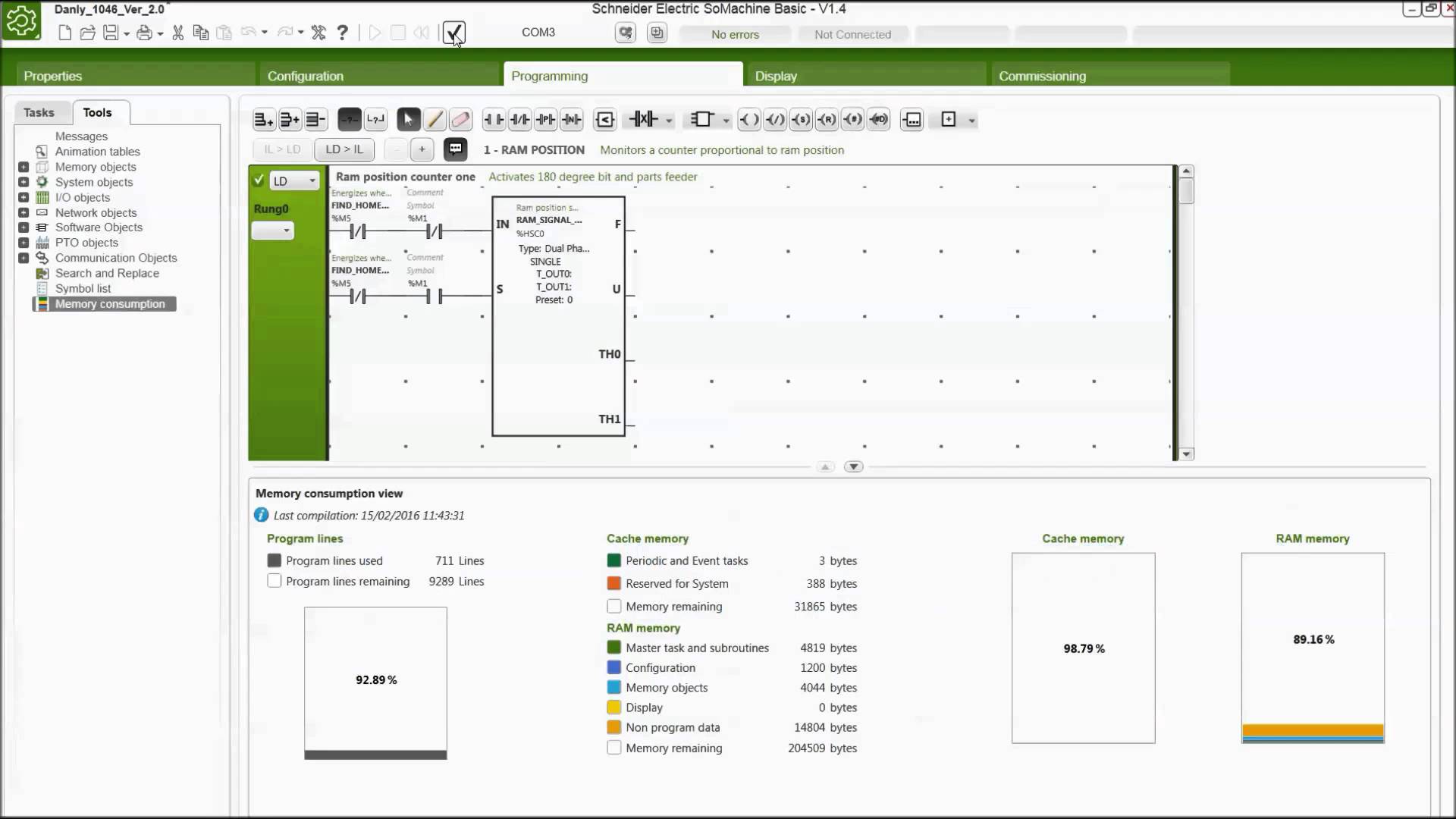Screen dimensions: 1456x819
Task: Insert an operation block
Action: click(912, 119)
